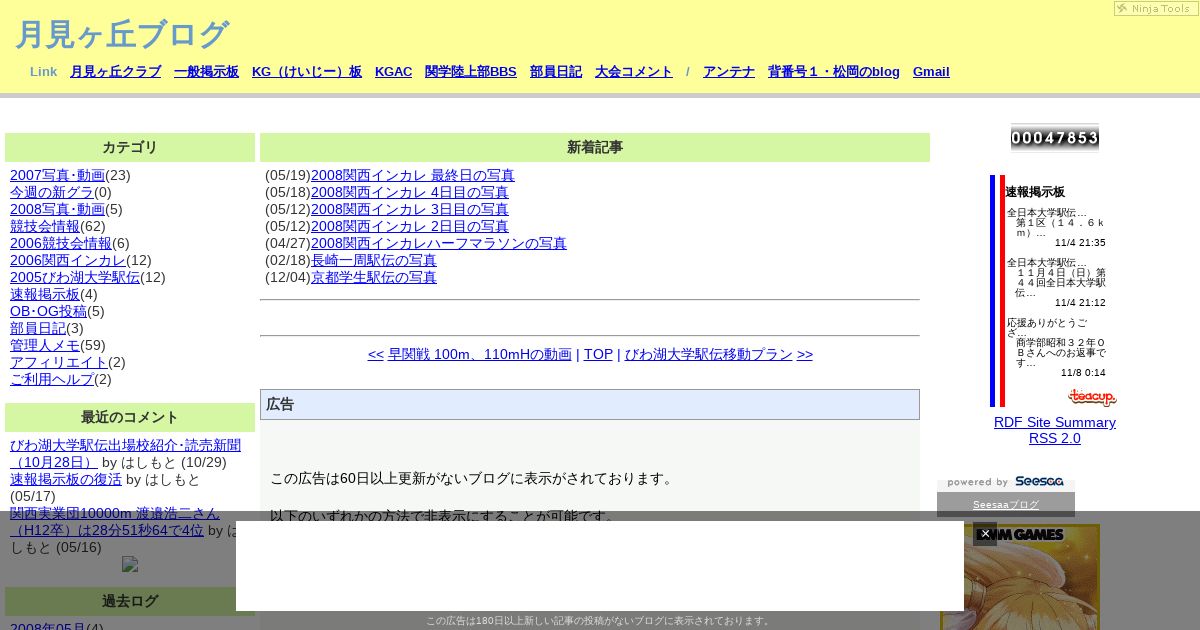Screen dimensions: 1200x630
Task: Open category ご利用ヘルプ
Action: (x=52, y=379)
